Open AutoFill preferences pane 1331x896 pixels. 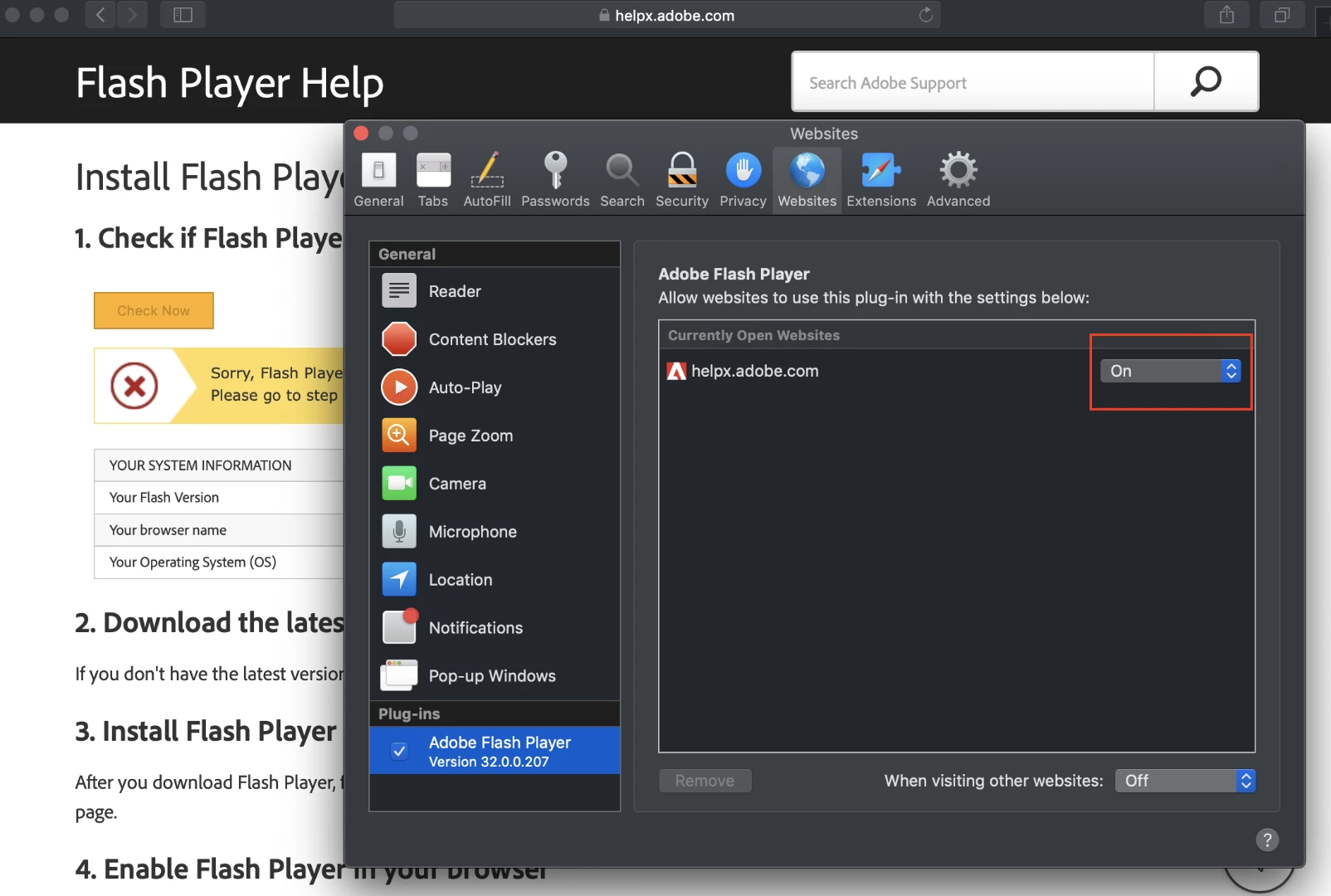click(487, 180)
